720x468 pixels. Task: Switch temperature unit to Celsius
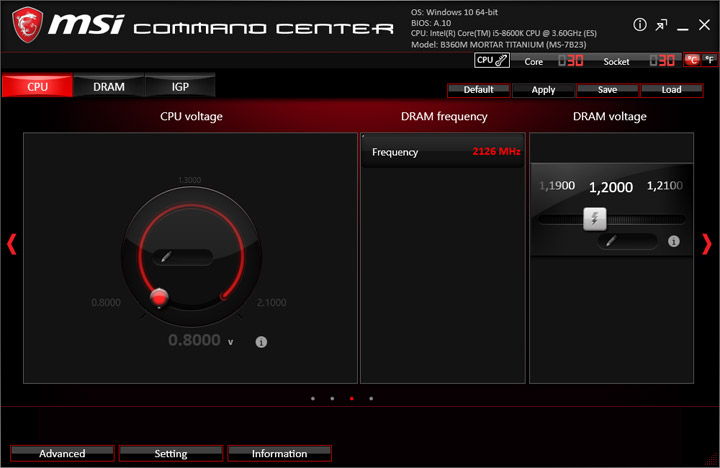pos(692,60)
